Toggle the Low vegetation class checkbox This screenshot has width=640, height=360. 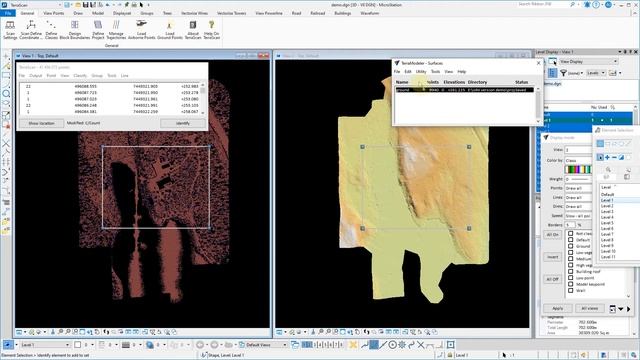click(x=571, y=253)
